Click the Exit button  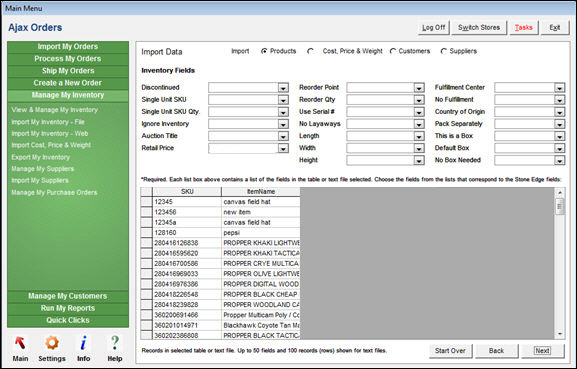click(x=555, y=28)
